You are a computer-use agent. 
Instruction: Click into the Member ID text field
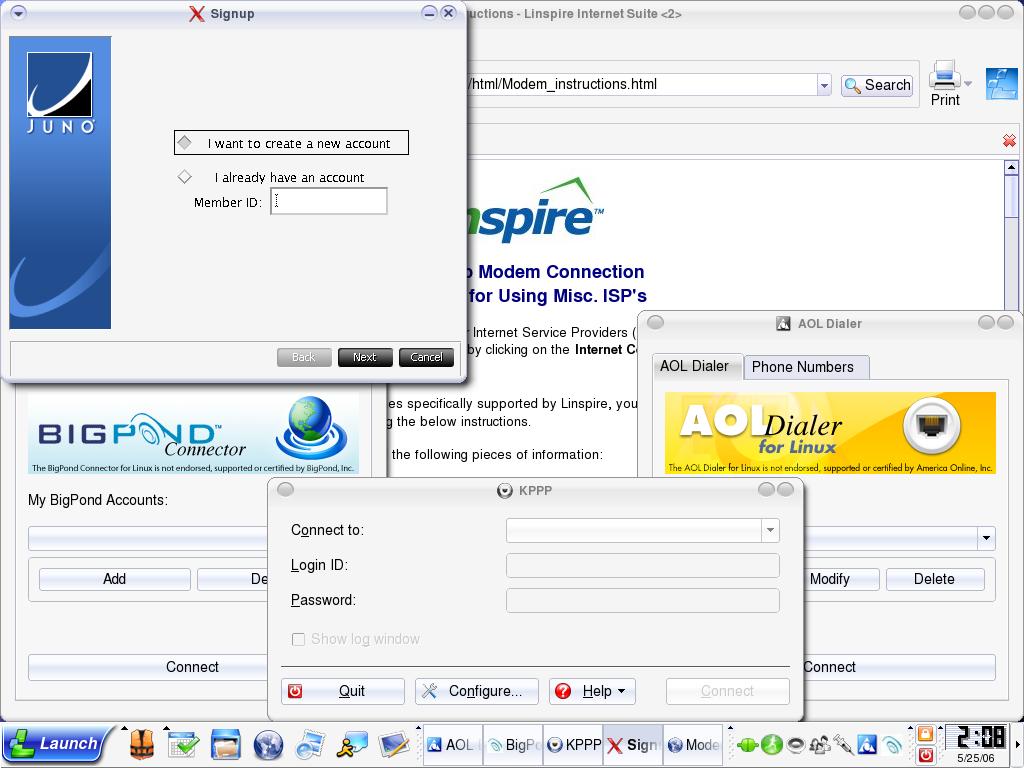pyautogui.click(x=328, y=202)
